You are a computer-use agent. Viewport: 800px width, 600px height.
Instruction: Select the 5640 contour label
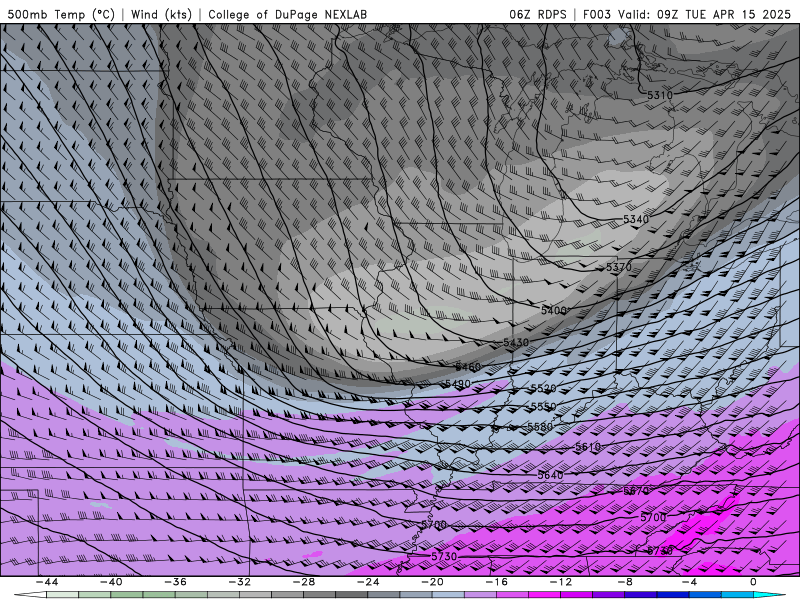tap(551, 475)
